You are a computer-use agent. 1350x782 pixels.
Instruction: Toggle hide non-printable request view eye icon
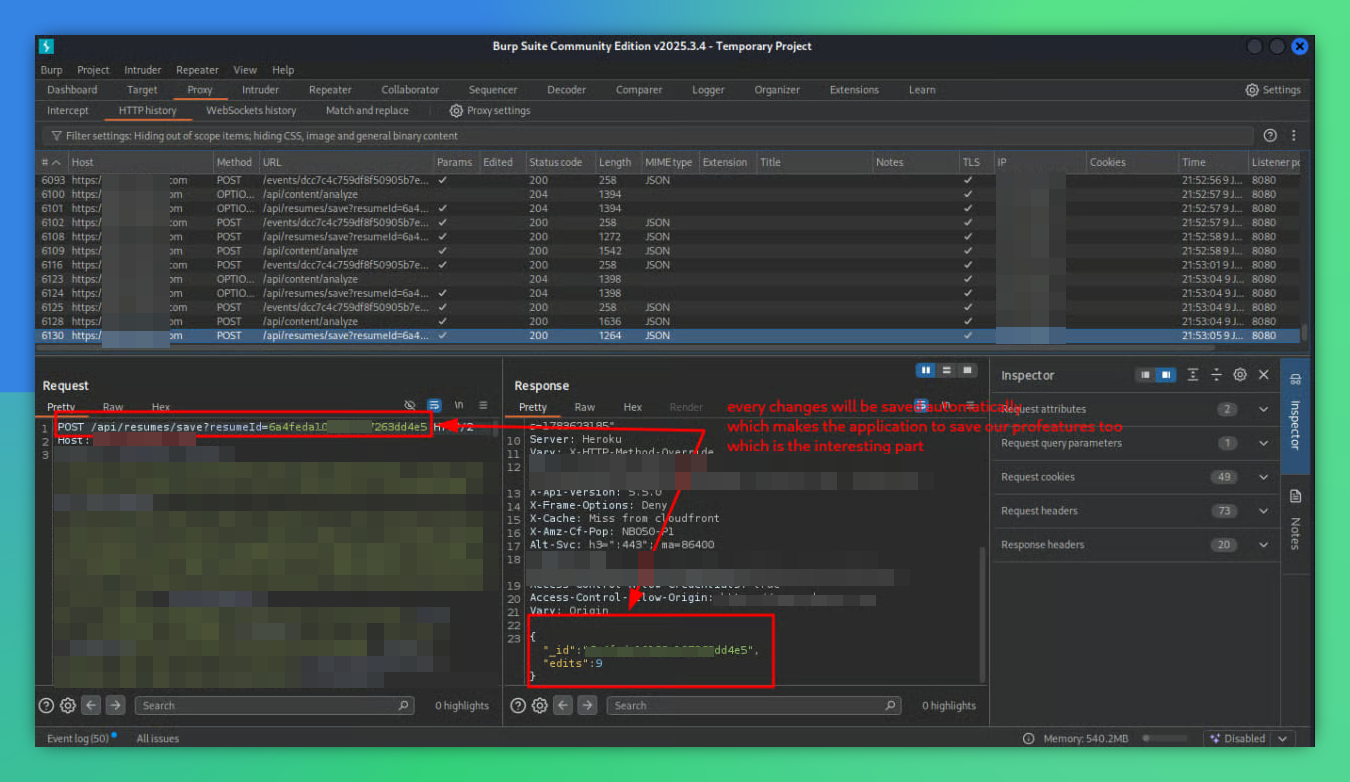click(409, 405)
